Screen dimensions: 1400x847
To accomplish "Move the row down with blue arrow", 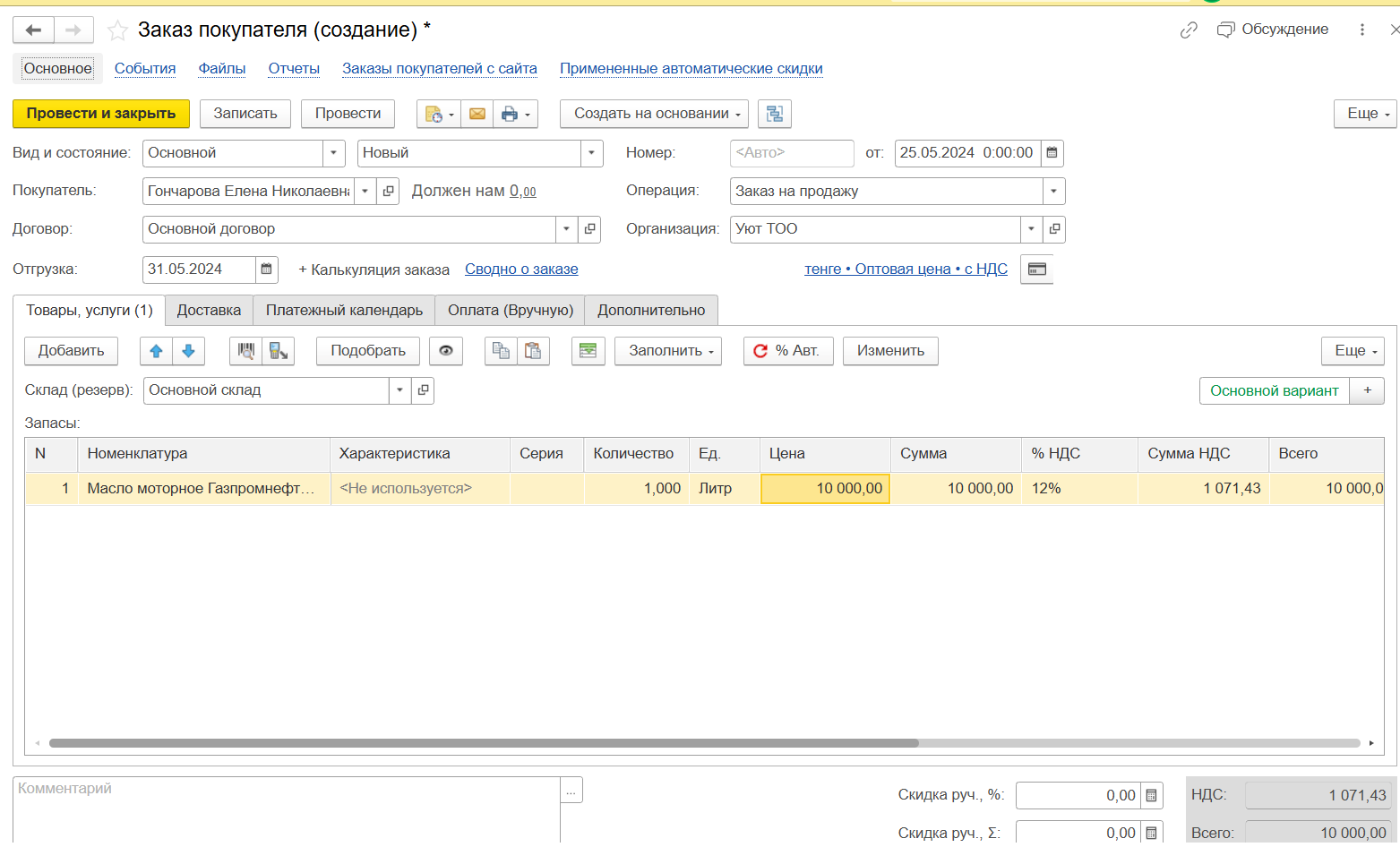I will click(x=188, y=351).
